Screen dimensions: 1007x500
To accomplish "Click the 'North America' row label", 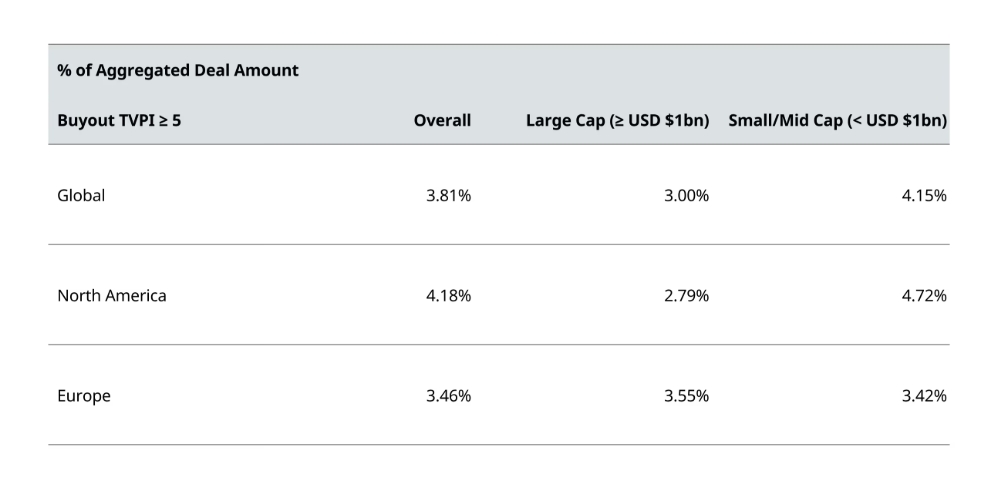I will point(112,296).
